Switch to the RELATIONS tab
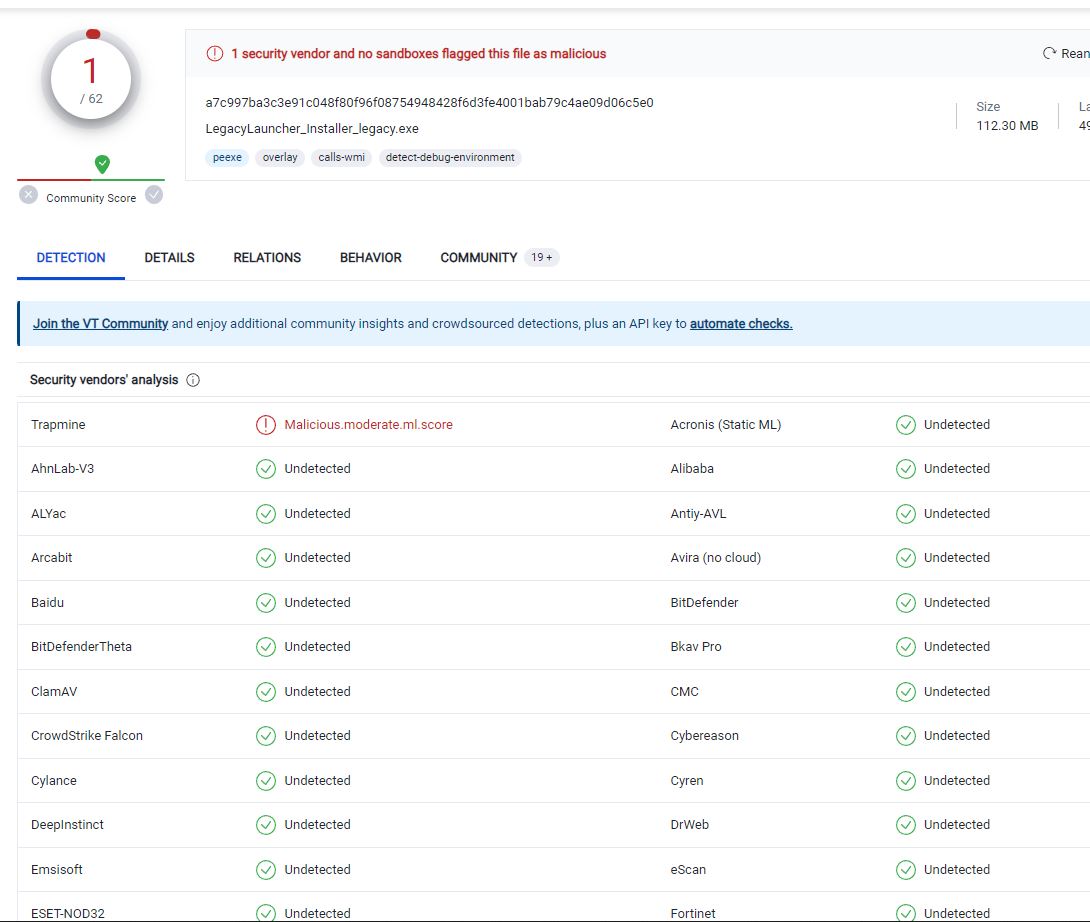Screen dimensions: 1090x922 coord(267,258)
